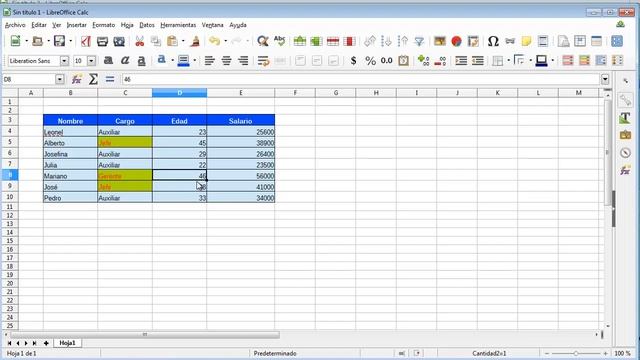This screenshot has height=360, width=640.
Task: Toggle Align Left
Action: 210,61
